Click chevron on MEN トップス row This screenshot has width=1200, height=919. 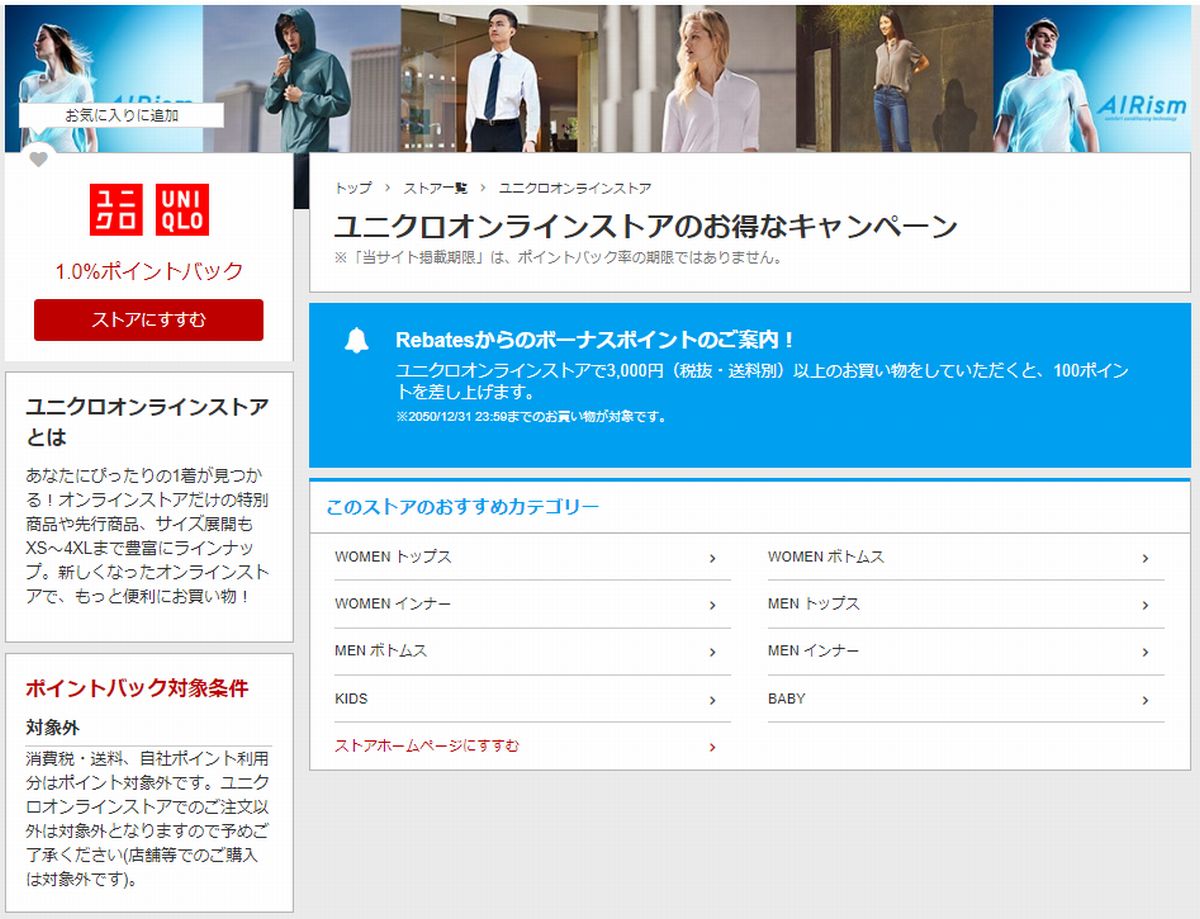click(x=1146, y=606)
